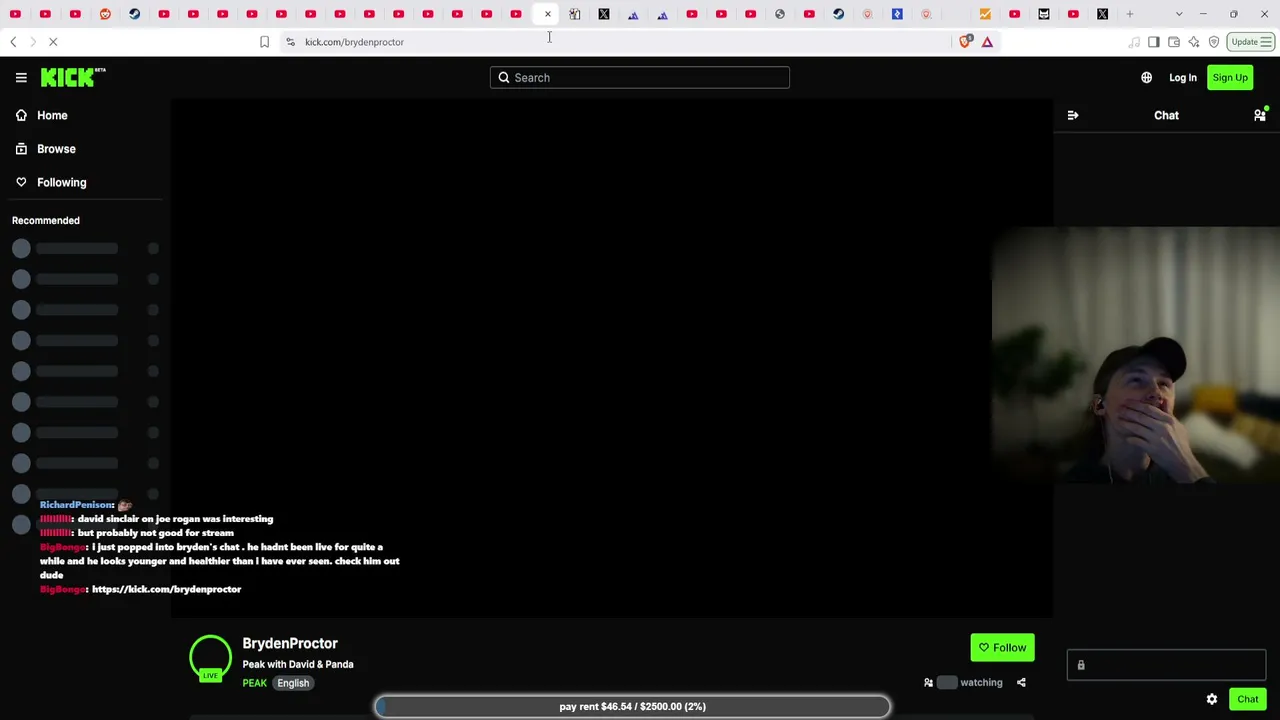The image size is (1280, 720).
Task: Open the Kick sidebar hamburger menu
Action: coord(21,78)
